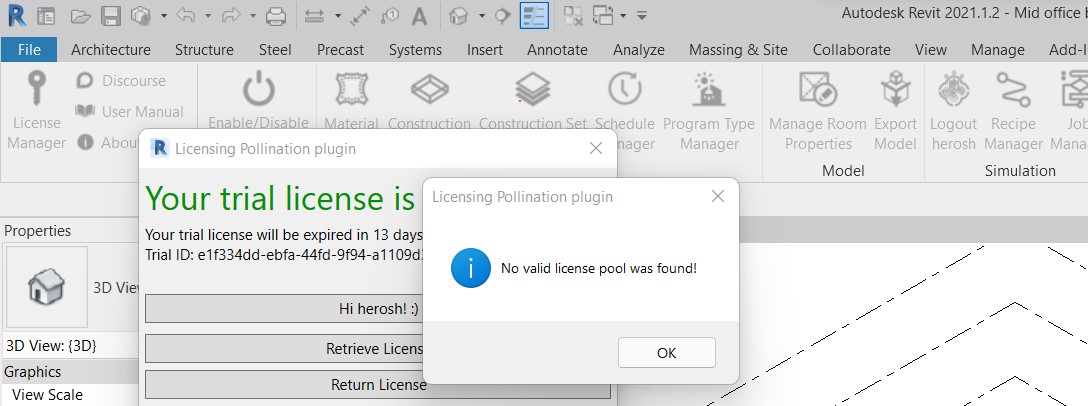This screenshot has width=1088, height=406.
Task: Switch to the Massing & Site tab
Action: coord(738,50)
